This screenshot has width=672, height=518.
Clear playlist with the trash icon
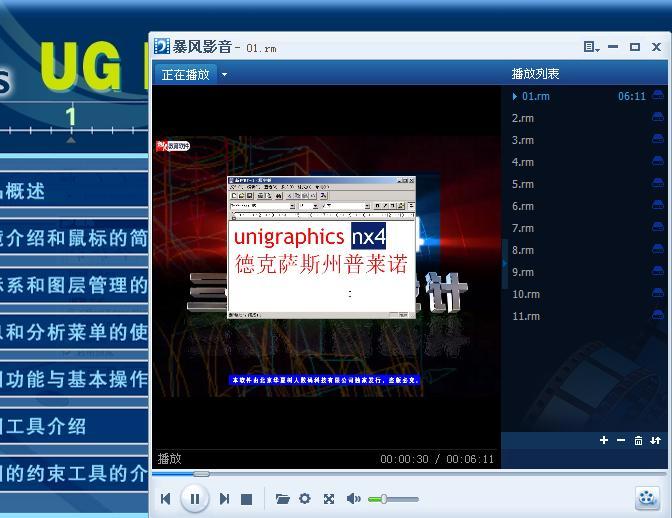click(638, 440)
